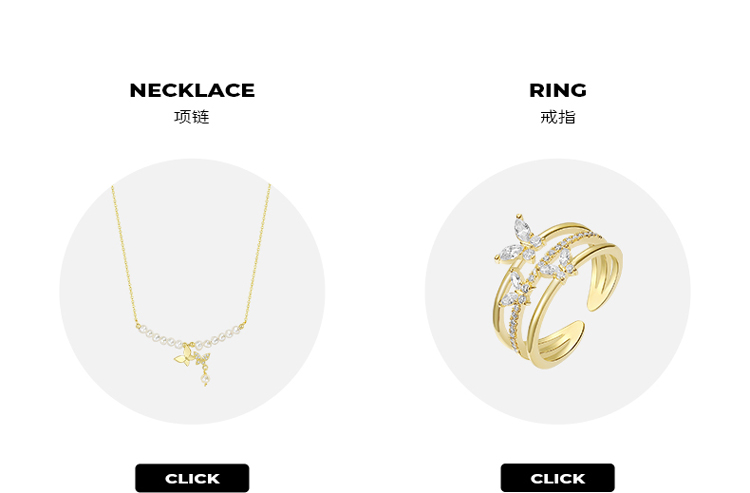Click the pearl strand of the necklace
750x493 pixels.
190,338
